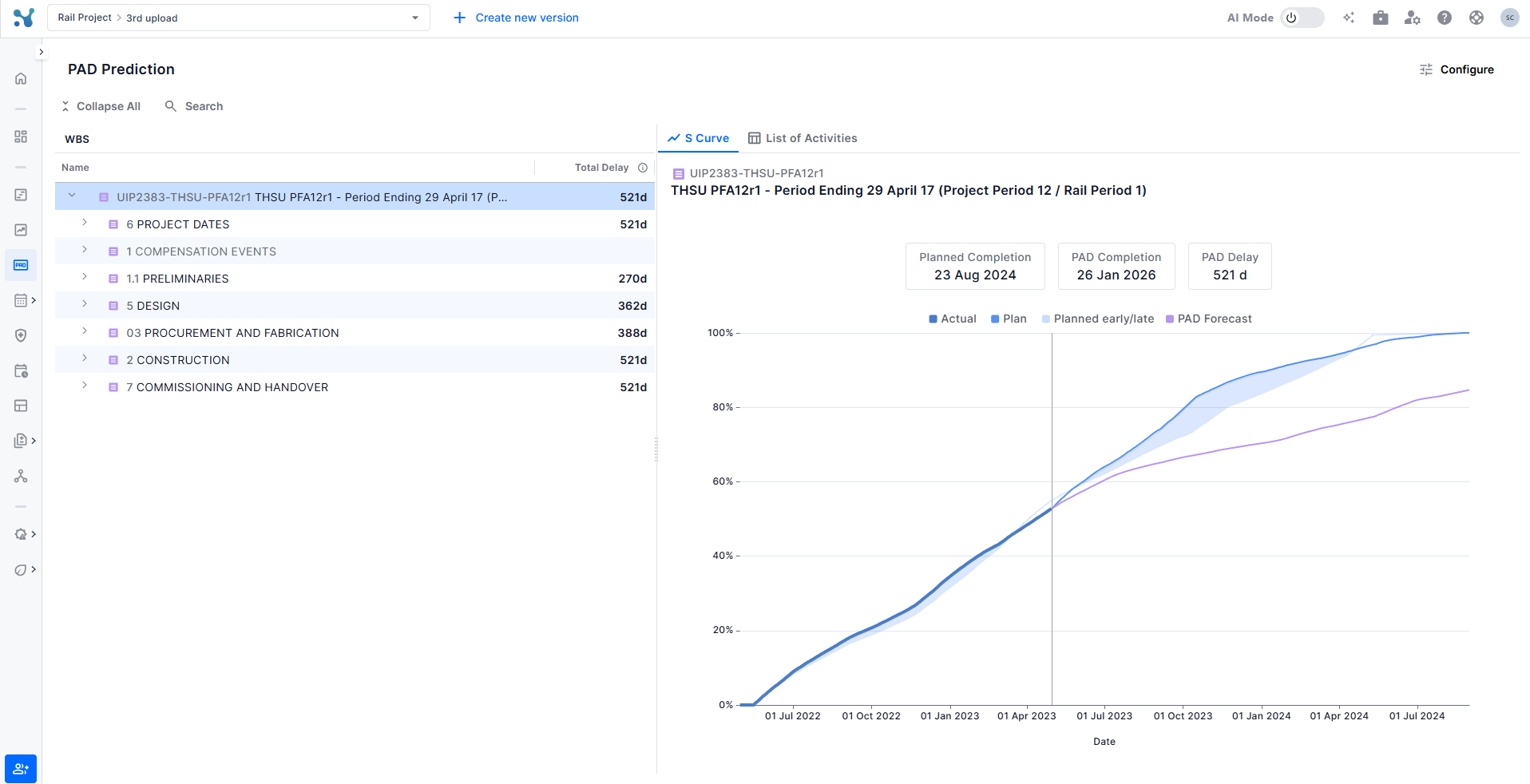Viewport: 1530px width, 784px height.
Task: Click the briefcase icon in top bar
Action: coord(1380,18)
